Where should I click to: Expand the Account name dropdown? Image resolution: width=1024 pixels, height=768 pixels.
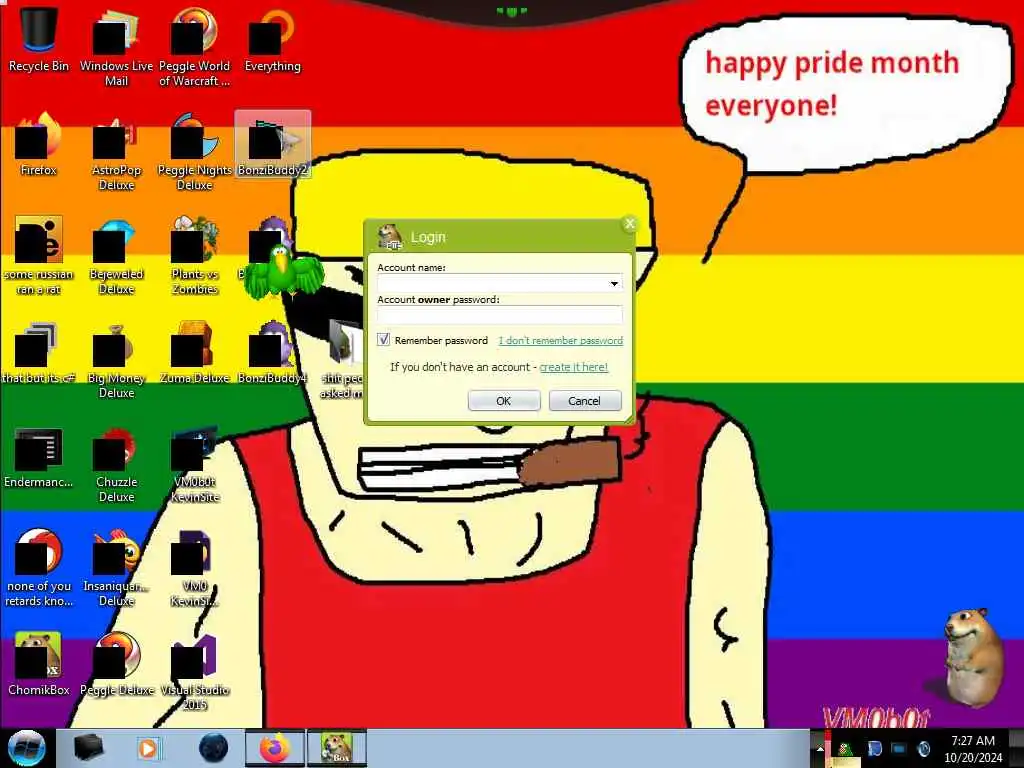coord(614,283)
